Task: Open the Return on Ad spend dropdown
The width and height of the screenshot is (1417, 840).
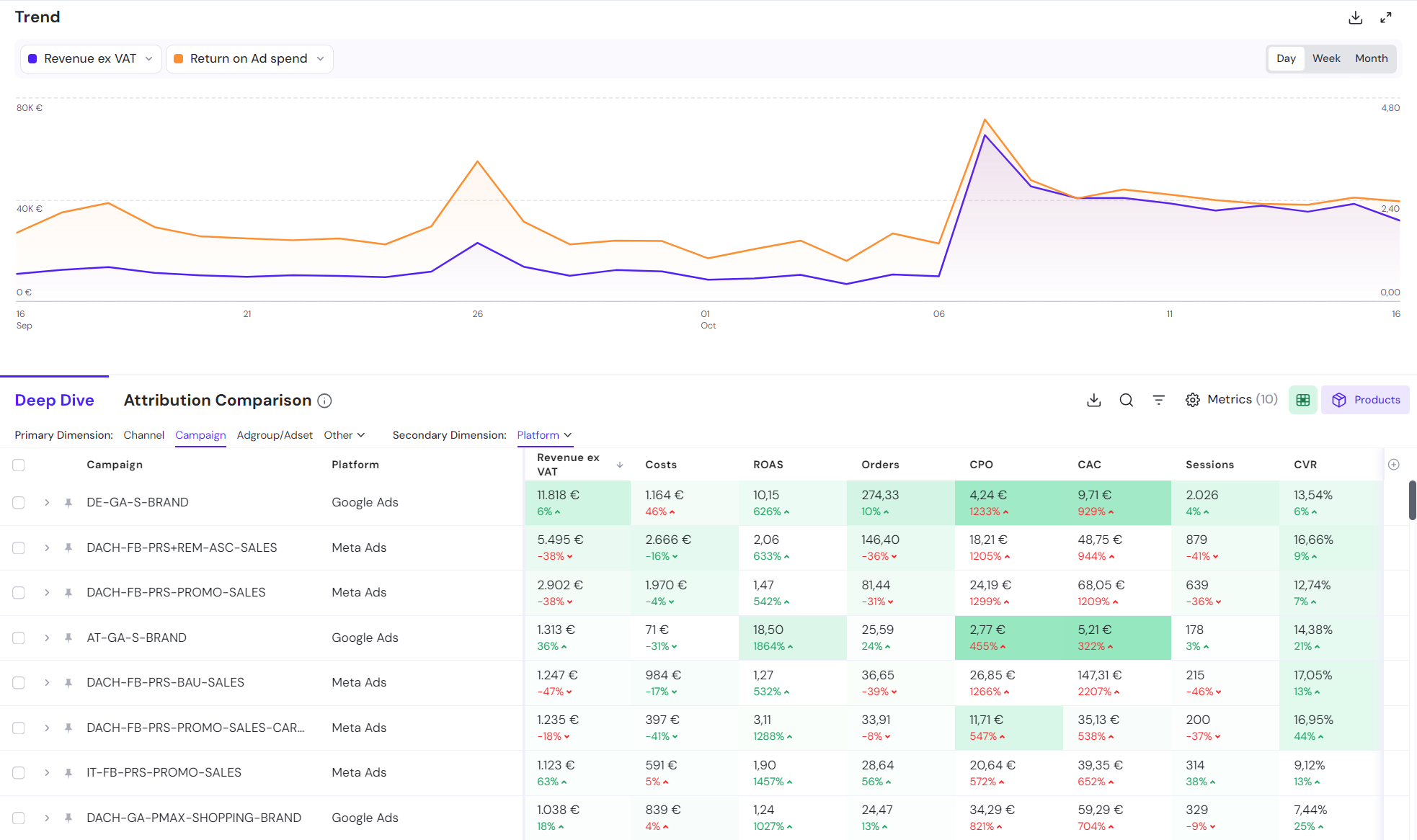Action: (320, 58)
